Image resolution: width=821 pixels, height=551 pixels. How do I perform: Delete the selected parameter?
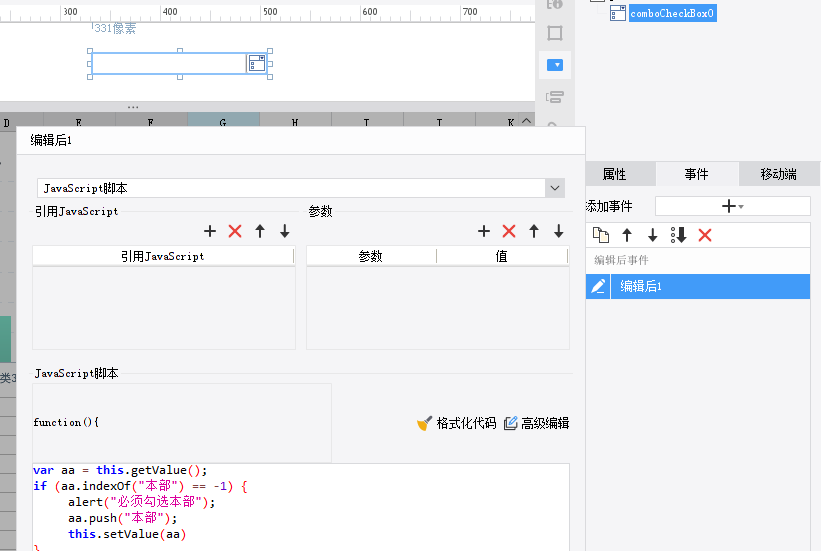click(x=509, y=231)
